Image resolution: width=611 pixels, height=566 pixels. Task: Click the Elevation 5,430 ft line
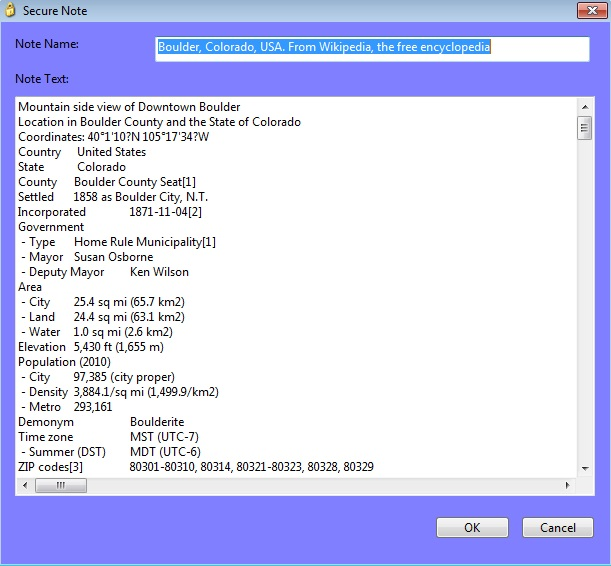point(90,347)
